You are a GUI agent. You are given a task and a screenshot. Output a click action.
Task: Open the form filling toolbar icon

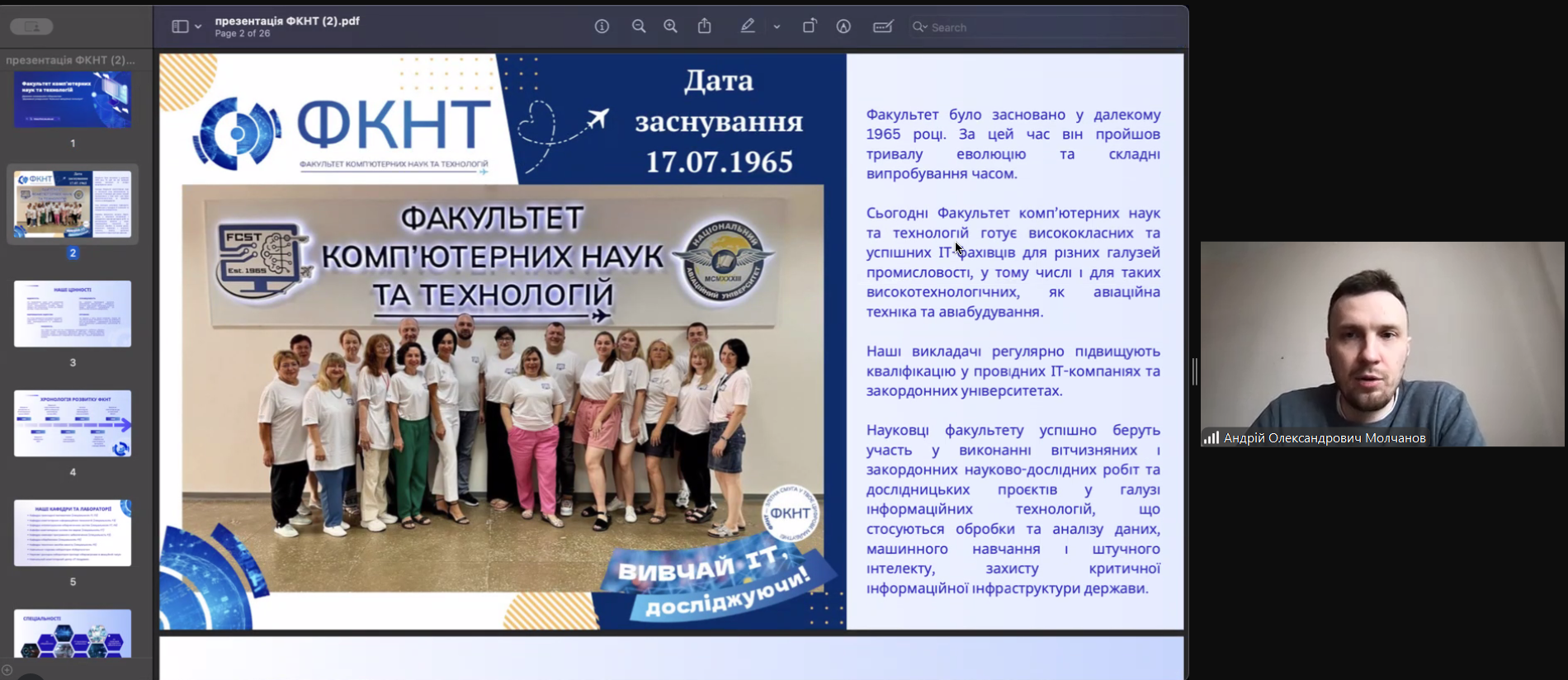[882, 26]
